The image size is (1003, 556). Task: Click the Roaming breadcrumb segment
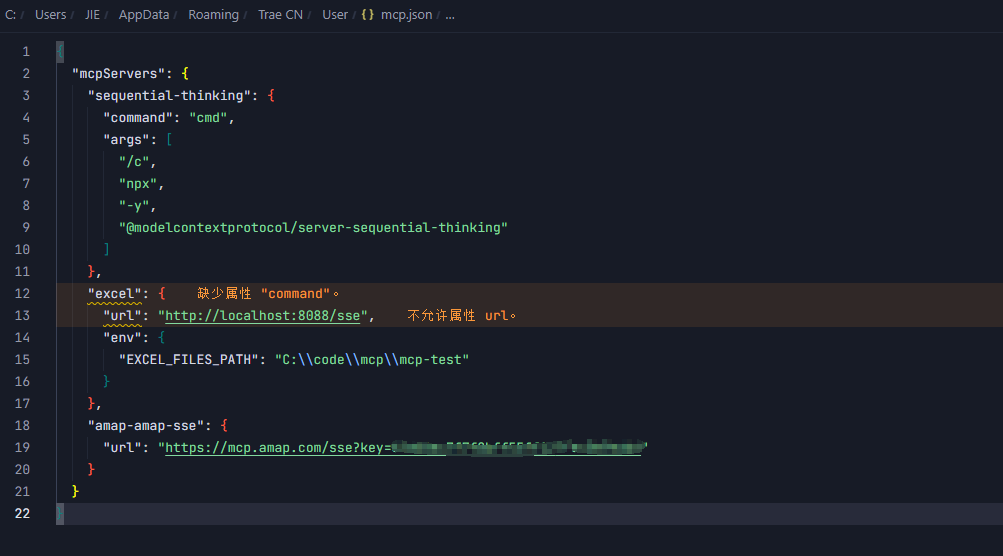[213, 14]
